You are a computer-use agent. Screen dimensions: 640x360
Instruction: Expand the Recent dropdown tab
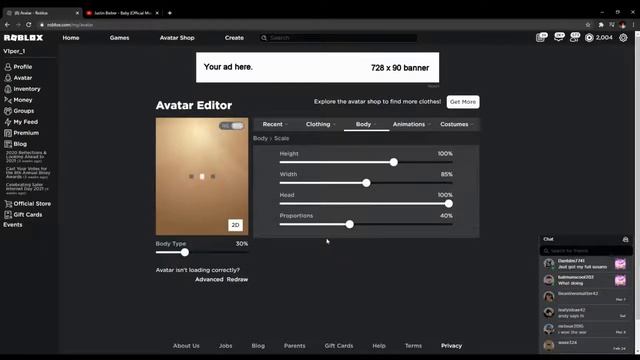[x=275, y=124]
